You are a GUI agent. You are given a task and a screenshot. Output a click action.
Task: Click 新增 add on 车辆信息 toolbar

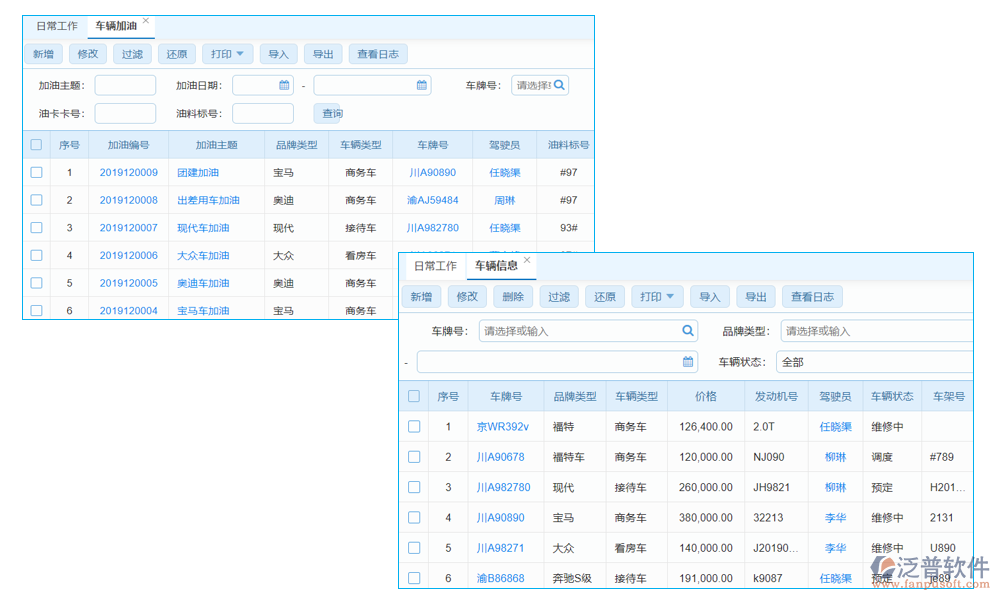pos(421,296)
